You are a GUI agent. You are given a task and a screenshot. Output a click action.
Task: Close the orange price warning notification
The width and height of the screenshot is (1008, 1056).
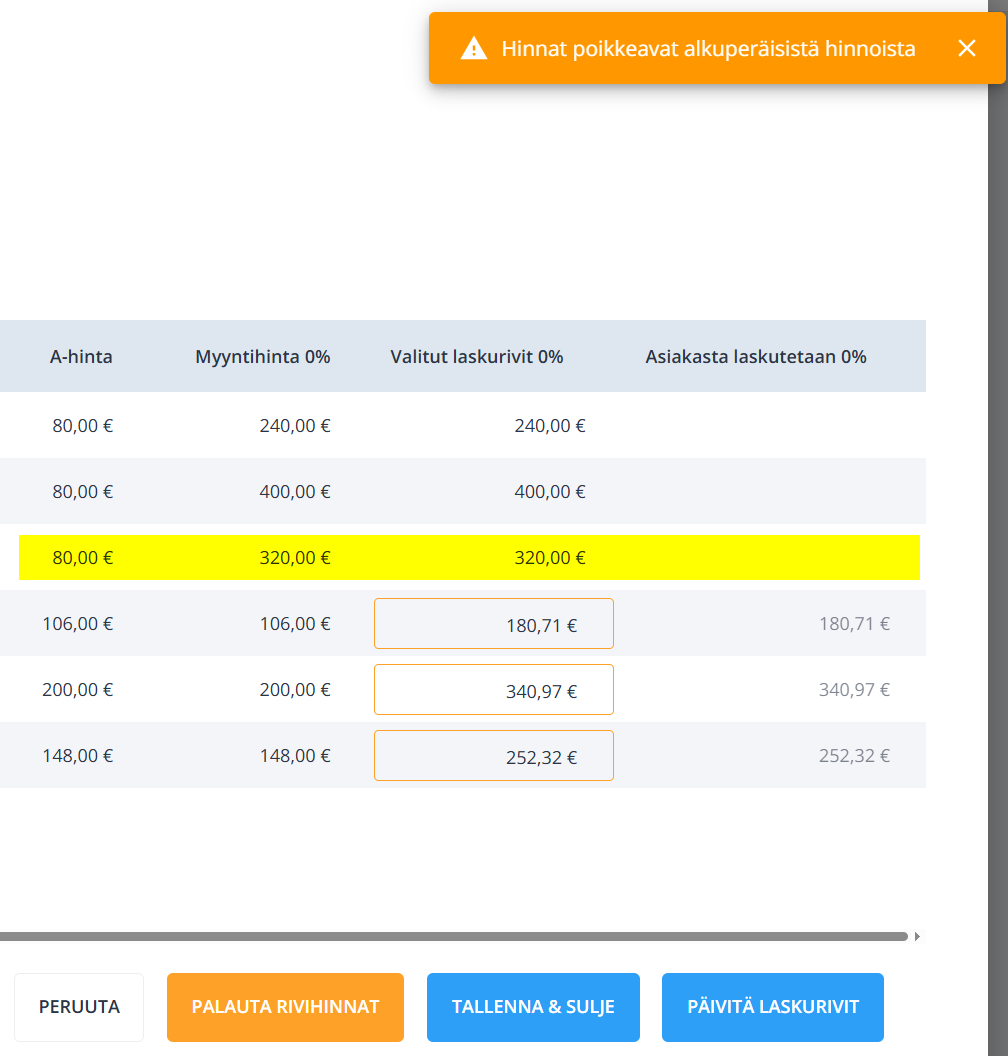[966, 48]
